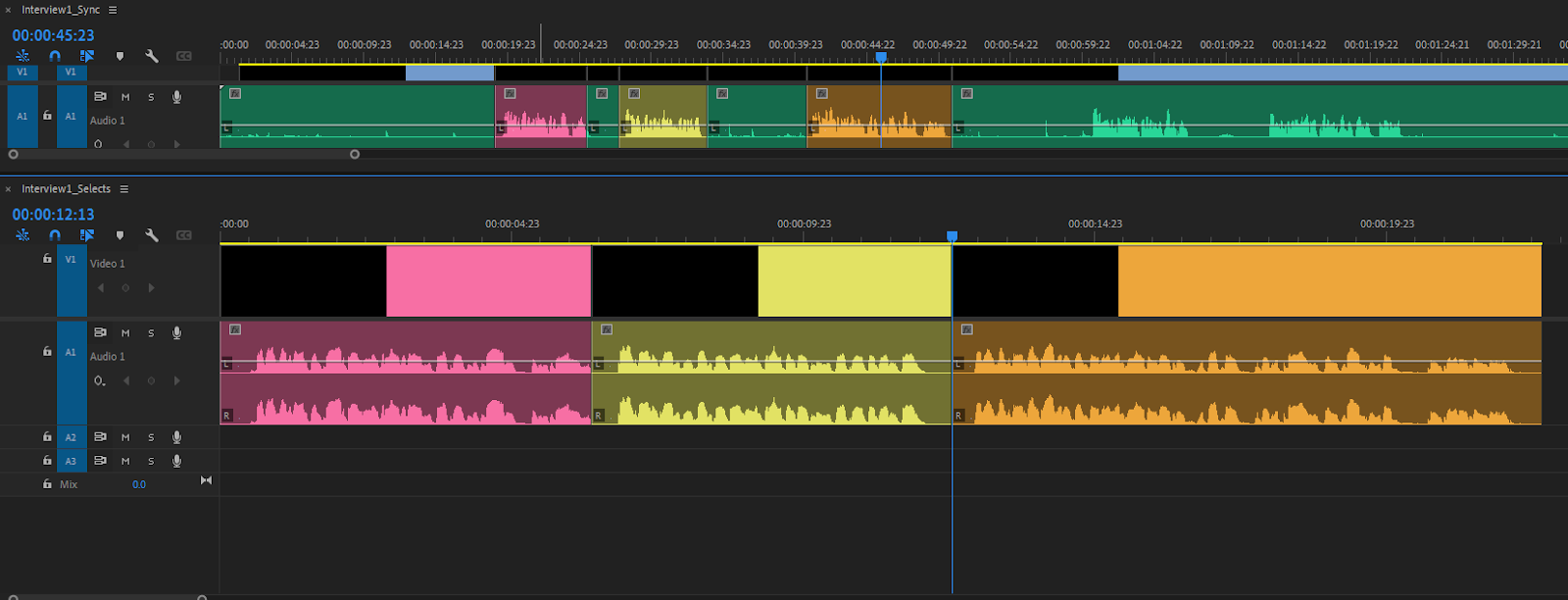Screen dimensions: 1568x600
Task: Toggle Linked Selection in Interview1_Sync timeline
Action: tap(87, 56)
